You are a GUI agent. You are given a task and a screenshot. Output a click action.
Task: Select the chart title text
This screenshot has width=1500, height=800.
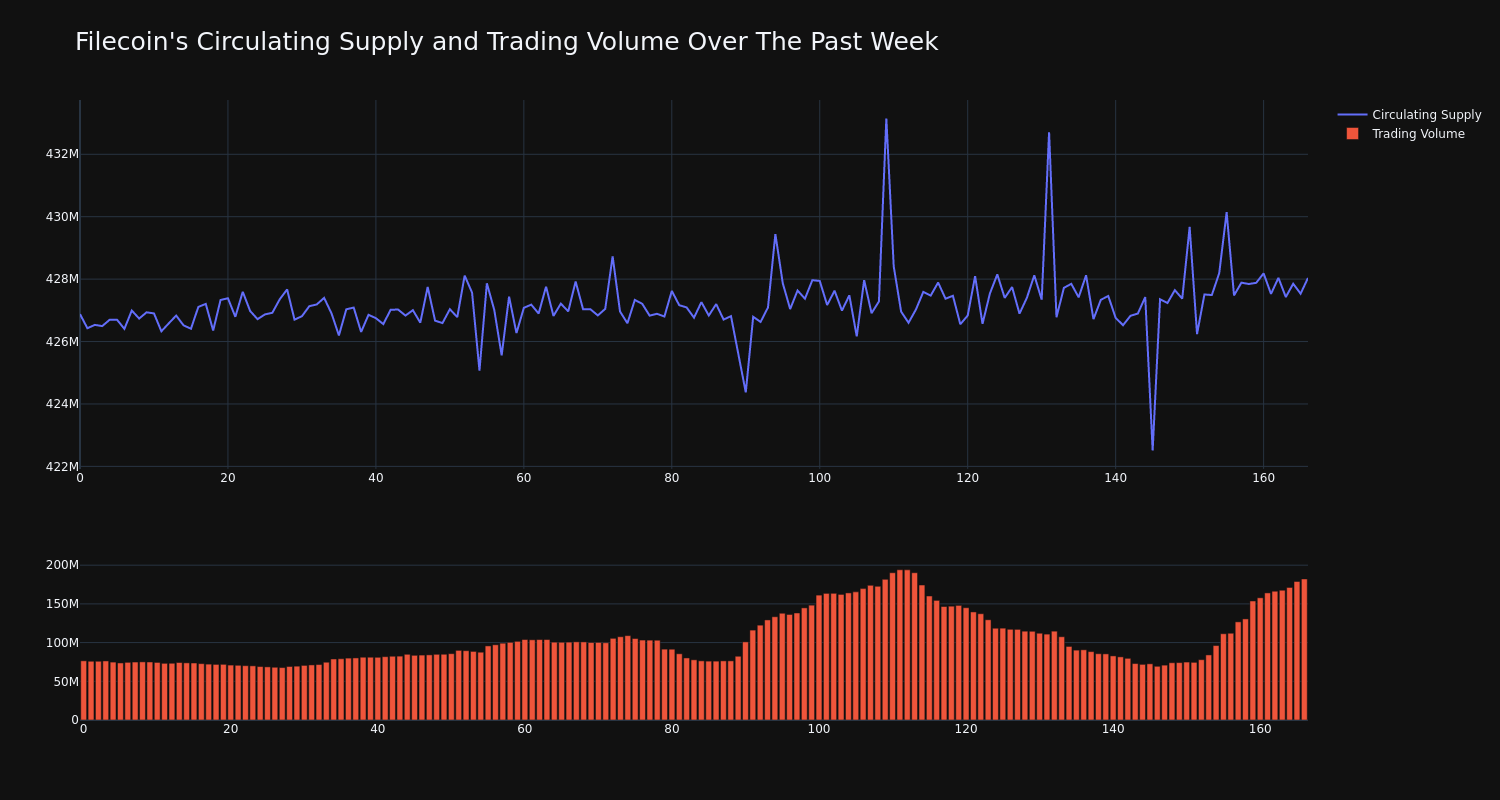[x=506, y=43]
